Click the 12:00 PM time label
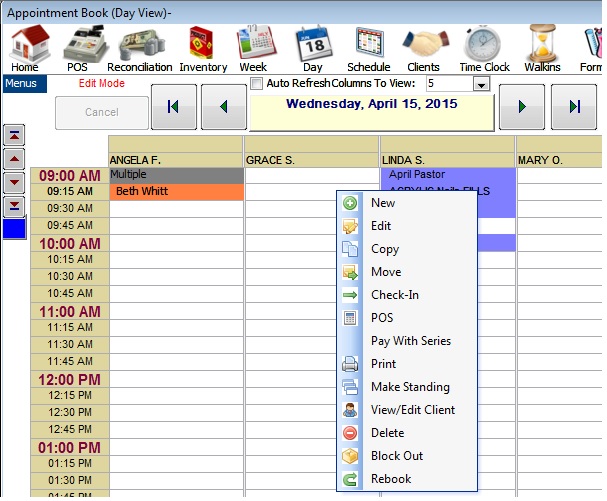The image size is (607, 501). coord(70,379)
